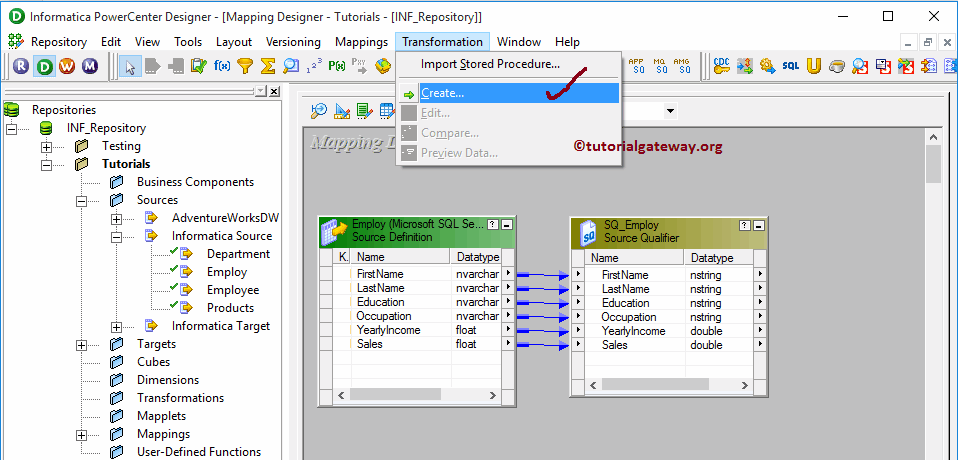The width and height of the screenshot is (958, 460).
Task: Click the package box toolbar icon
Action: pyautogui.click(x=383, y=66)
